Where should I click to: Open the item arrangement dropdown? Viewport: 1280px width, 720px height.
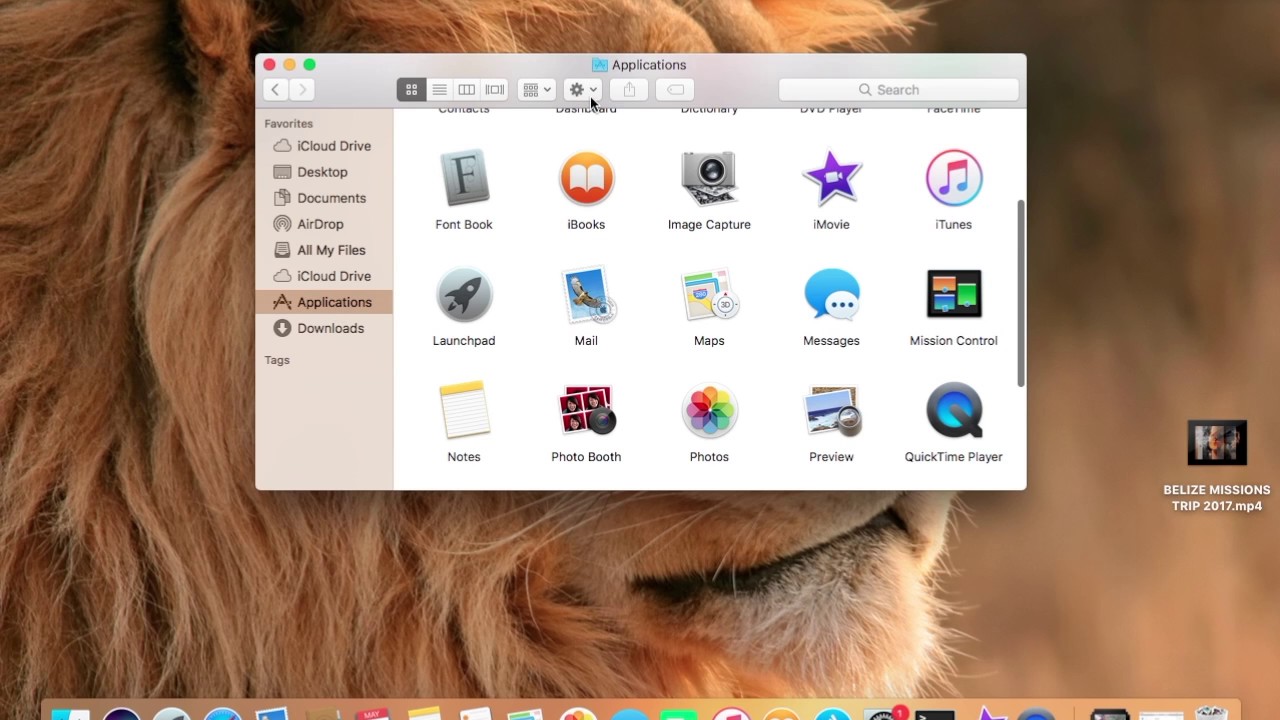click(537, 90)
